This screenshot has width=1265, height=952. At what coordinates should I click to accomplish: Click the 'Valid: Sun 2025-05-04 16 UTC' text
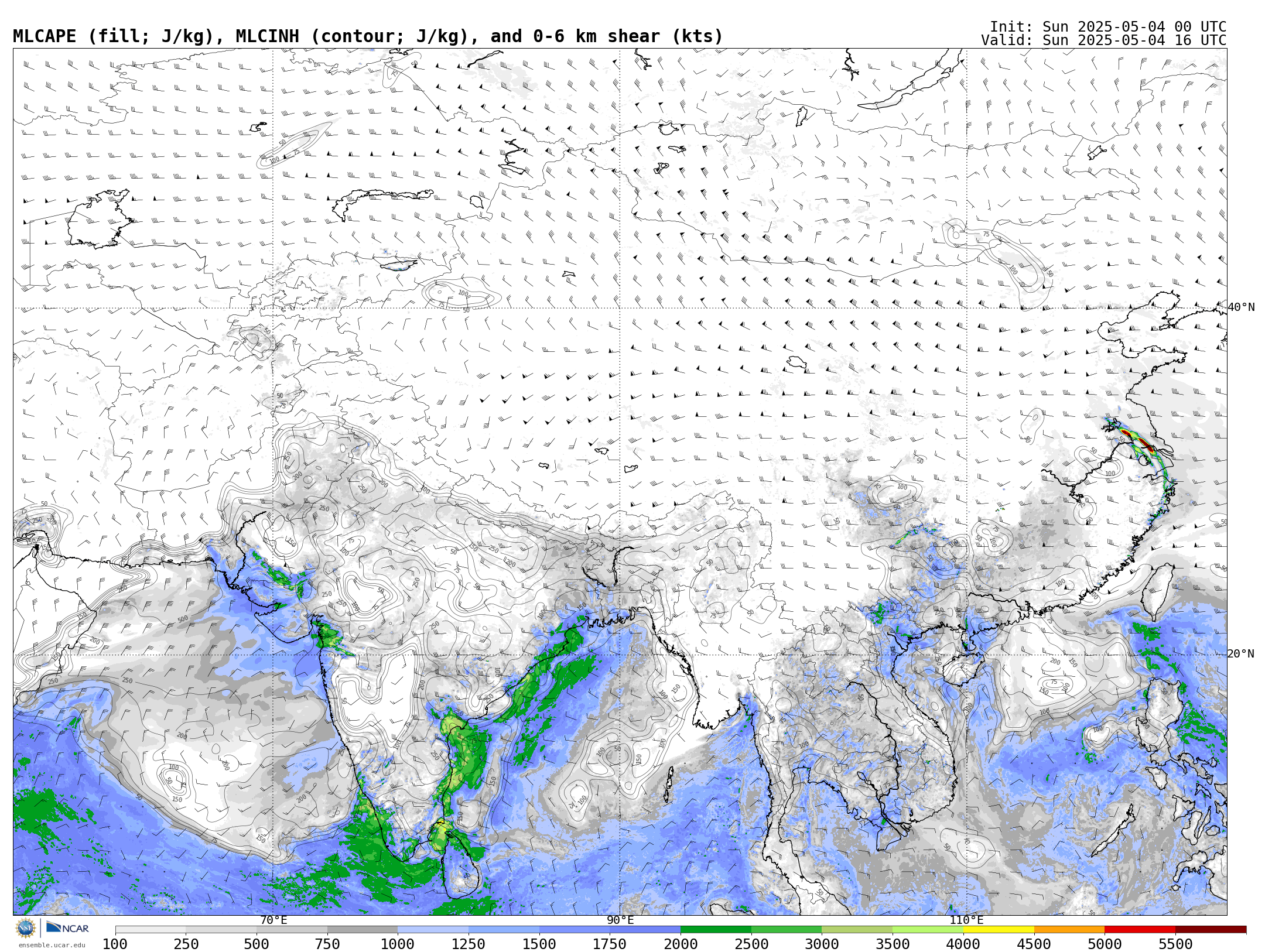(1104, 40)
